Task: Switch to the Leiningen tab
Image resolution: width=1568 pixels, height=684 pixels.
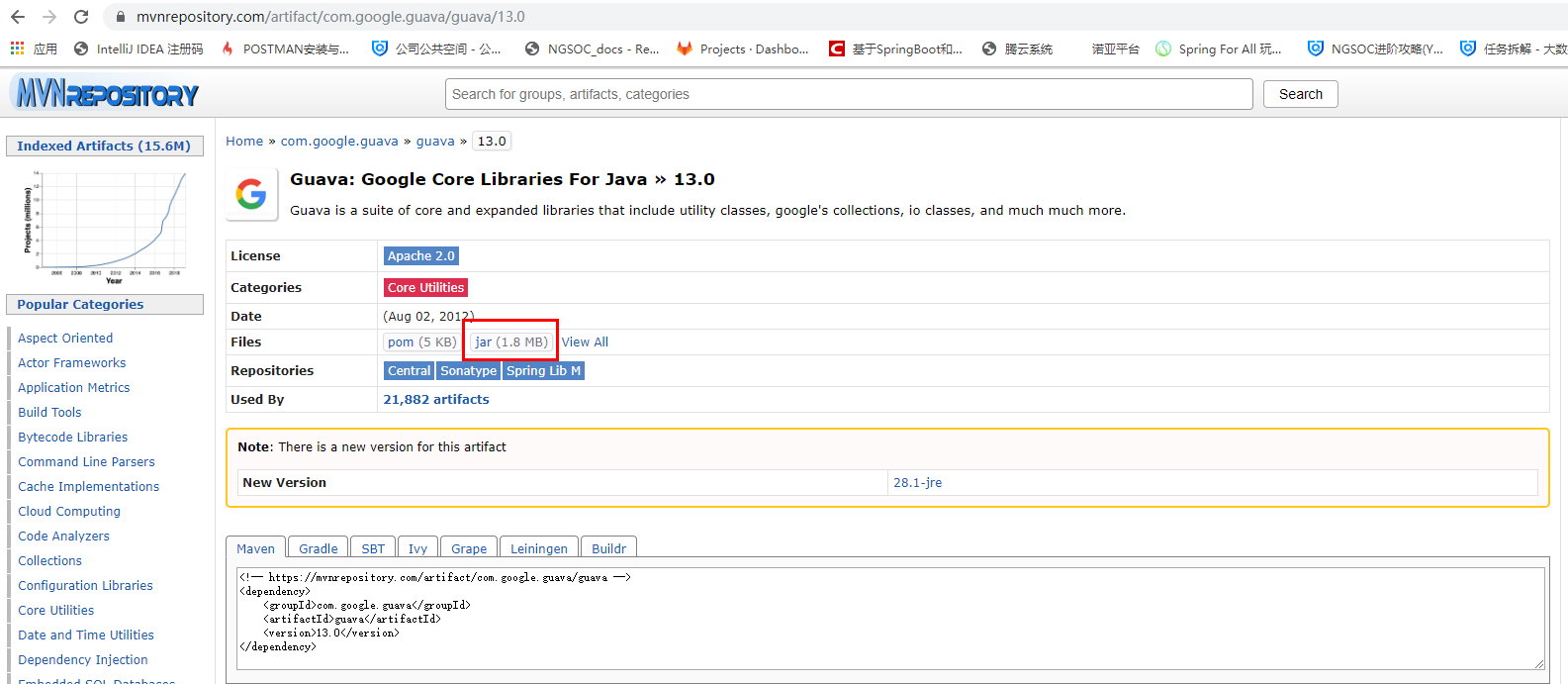Action: pyautogui.click(x=539, y=548)
